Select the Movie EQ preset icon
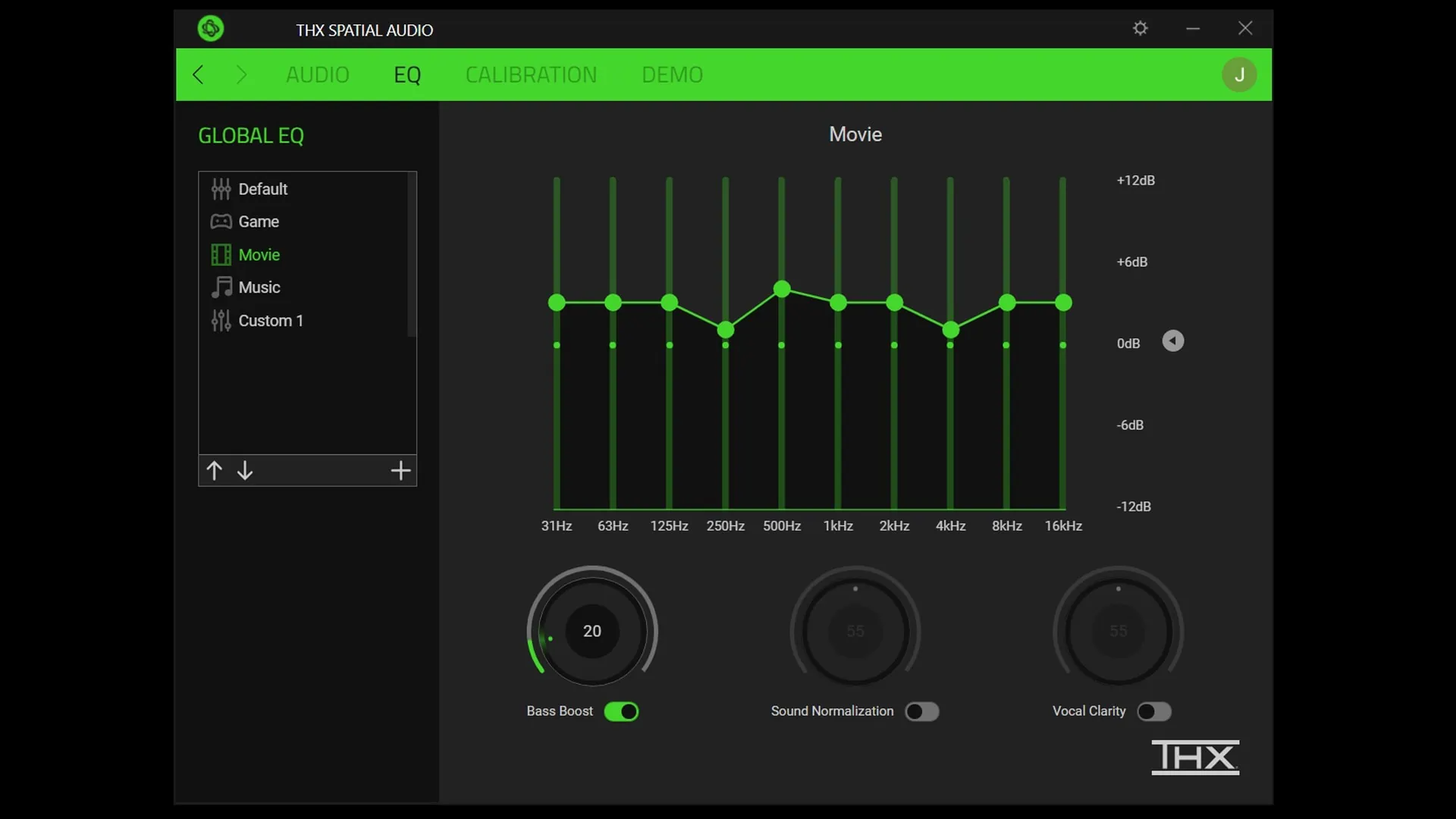The height and width of the screenshot is (819, 1456). 220,255
